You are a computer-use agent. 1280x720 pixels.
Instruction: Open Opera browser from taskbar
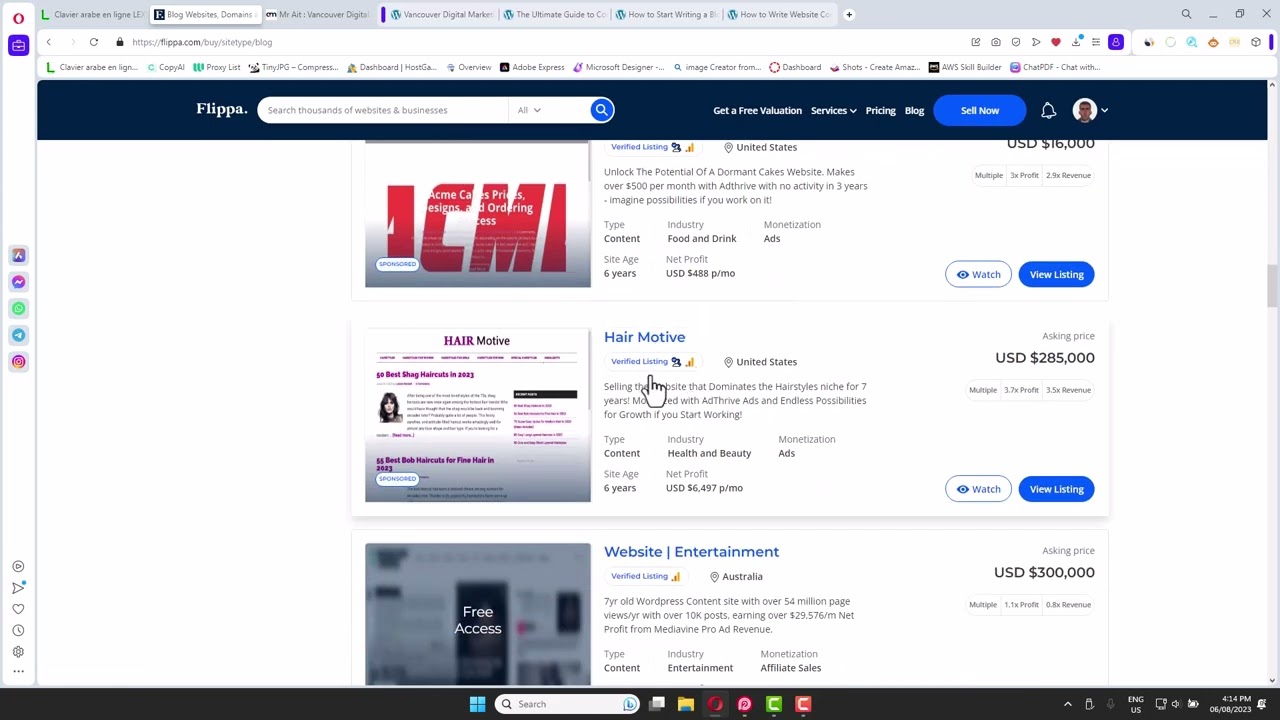(715, 704)
